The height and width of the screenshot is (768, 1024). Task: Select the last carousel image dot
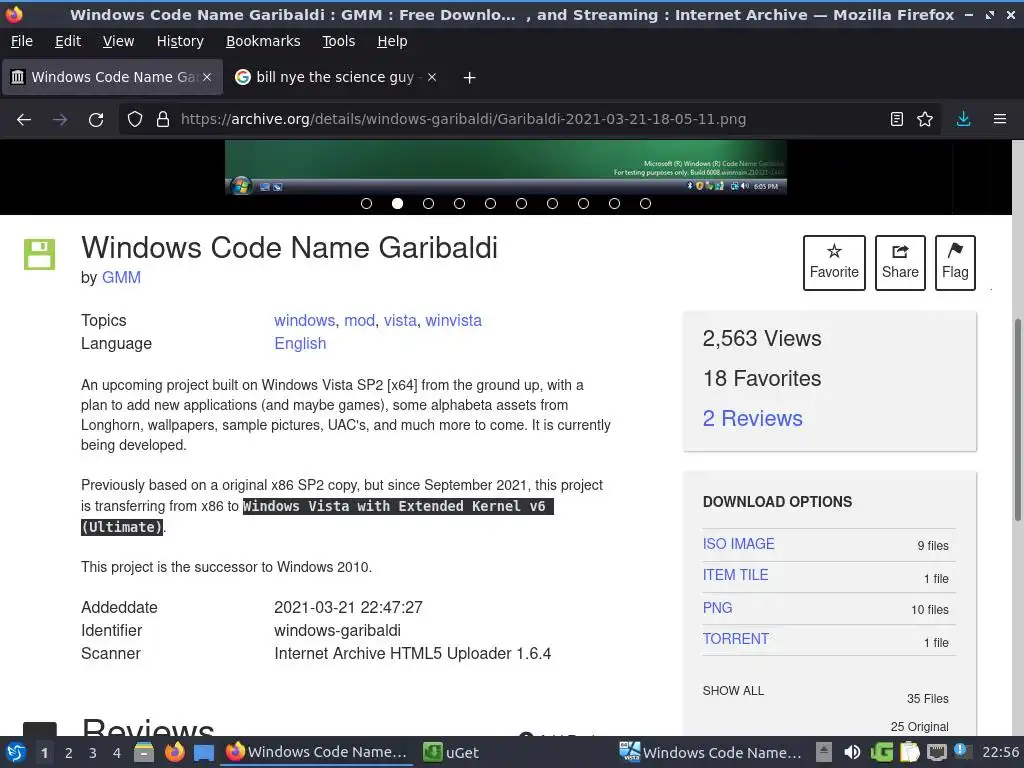point(645,204)
